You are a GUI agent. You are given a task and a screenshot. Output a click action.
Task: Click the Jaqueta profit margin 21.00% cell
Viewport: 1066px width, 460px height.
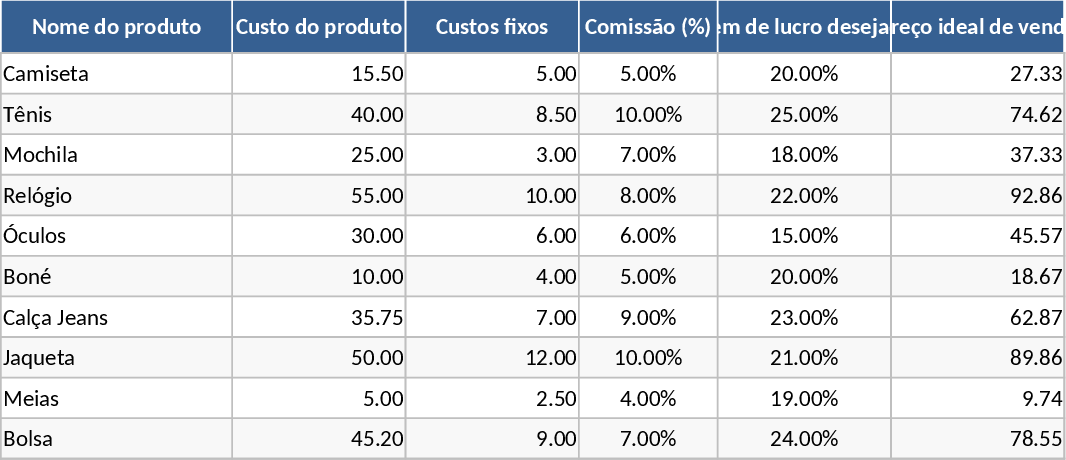(x=804, y=358)
